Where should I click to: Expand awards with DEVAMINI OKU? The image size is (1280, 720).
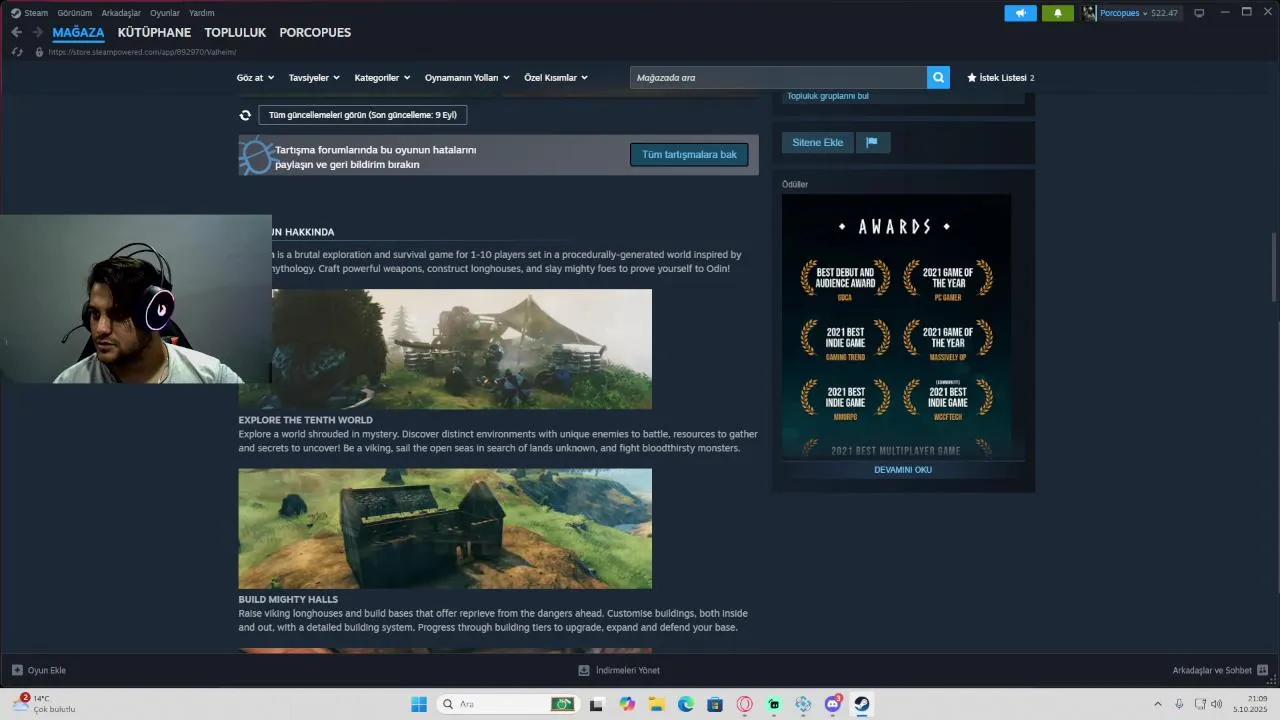click(x=903, y=470)
